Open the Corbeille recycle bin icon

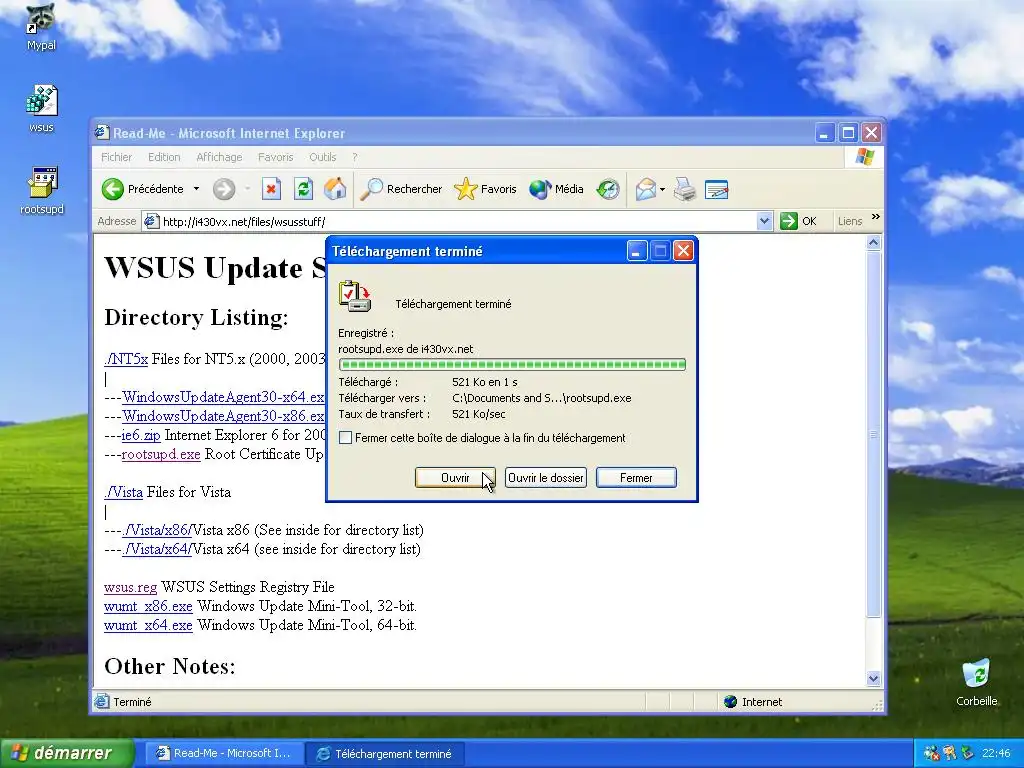point(976,682)
